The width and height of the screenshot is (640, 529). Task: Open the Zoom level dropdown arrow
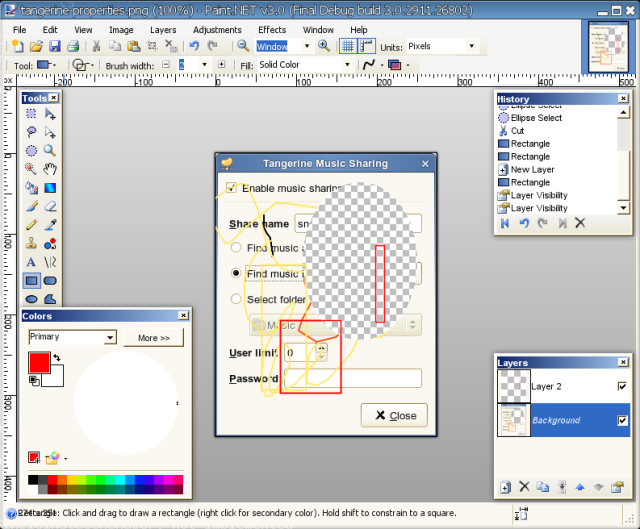click(307, 46)
